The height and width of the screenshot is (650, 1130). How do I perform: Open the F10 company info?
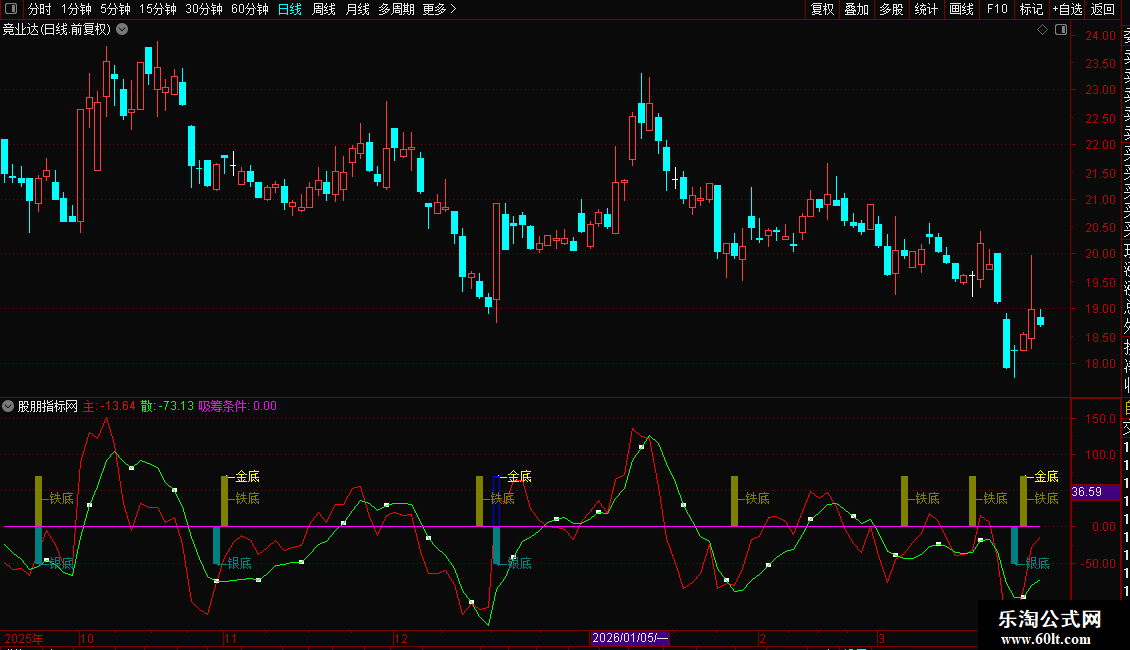tap(997, 9)
